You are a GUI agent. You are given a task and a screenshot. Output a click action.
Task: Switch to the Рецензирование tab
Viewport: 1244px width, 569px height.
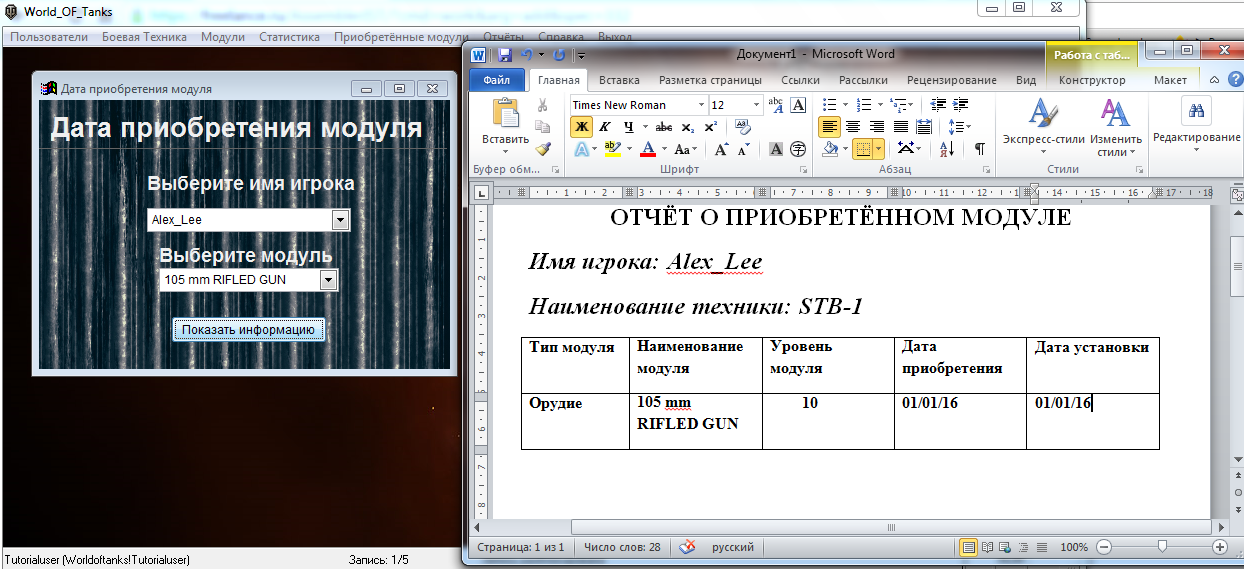[951, 80]
